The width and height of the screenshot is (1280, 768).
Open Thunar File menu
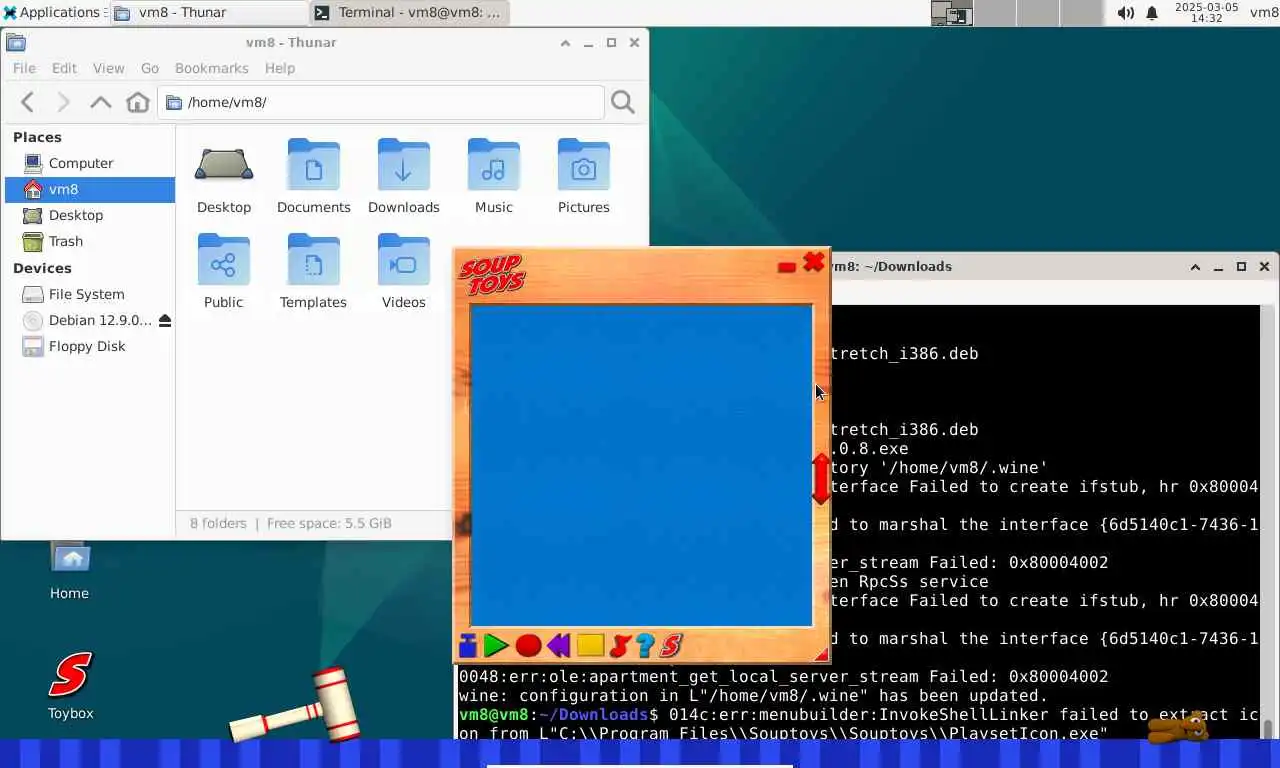point(24,68)
